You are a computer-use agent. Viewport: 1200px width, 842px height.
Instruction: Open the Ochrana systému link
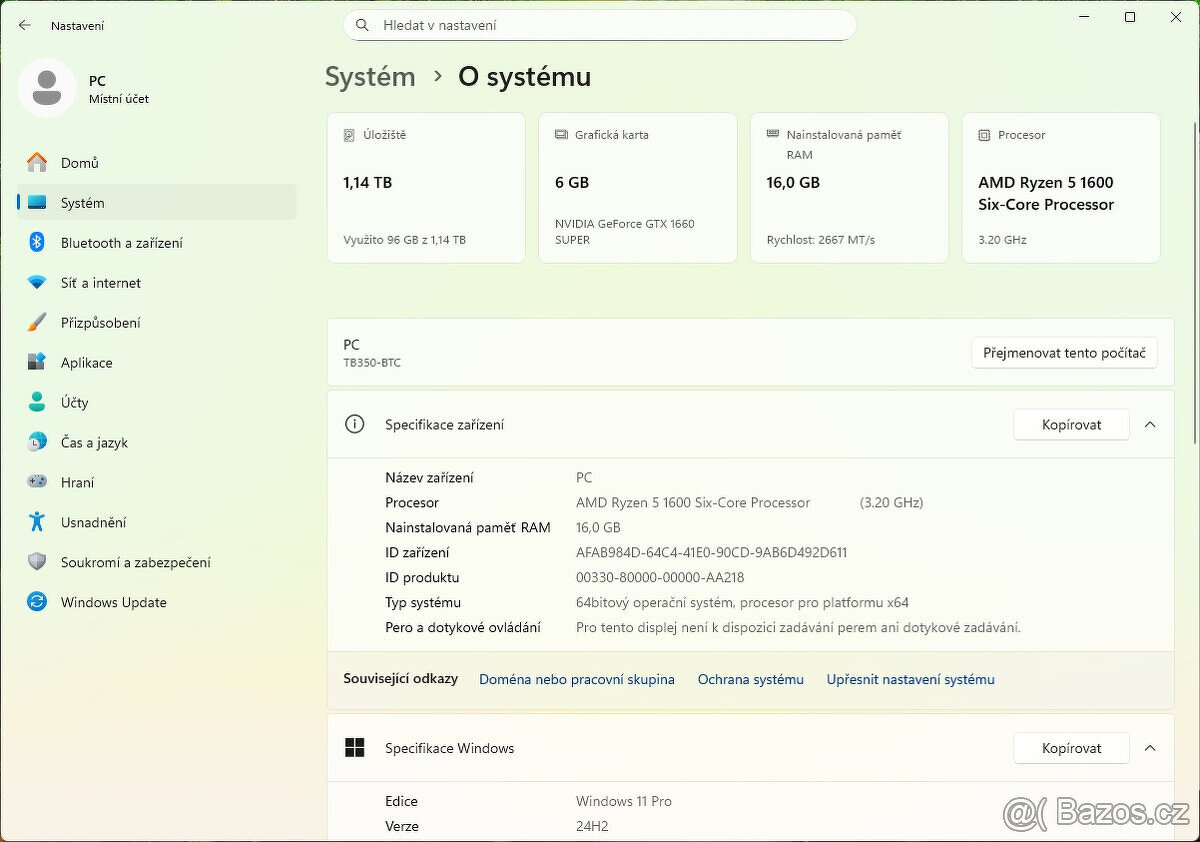[750, 679]
